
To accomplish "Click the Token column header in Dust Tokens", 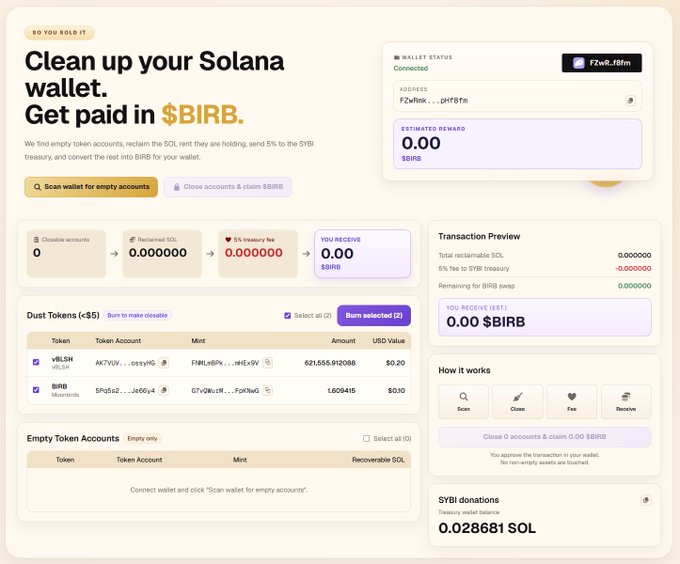I will [61, 341].
